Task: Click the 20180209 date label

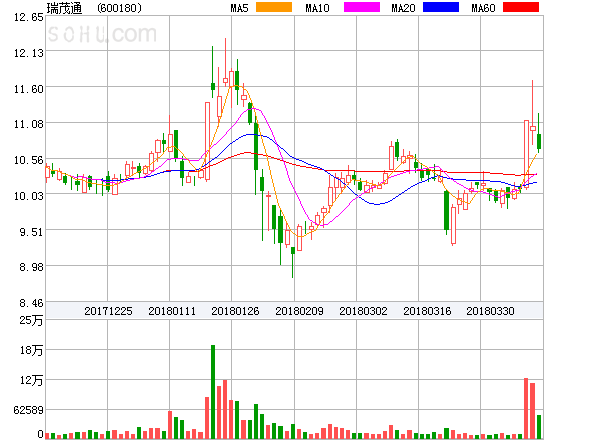Action: coord(299,311)
